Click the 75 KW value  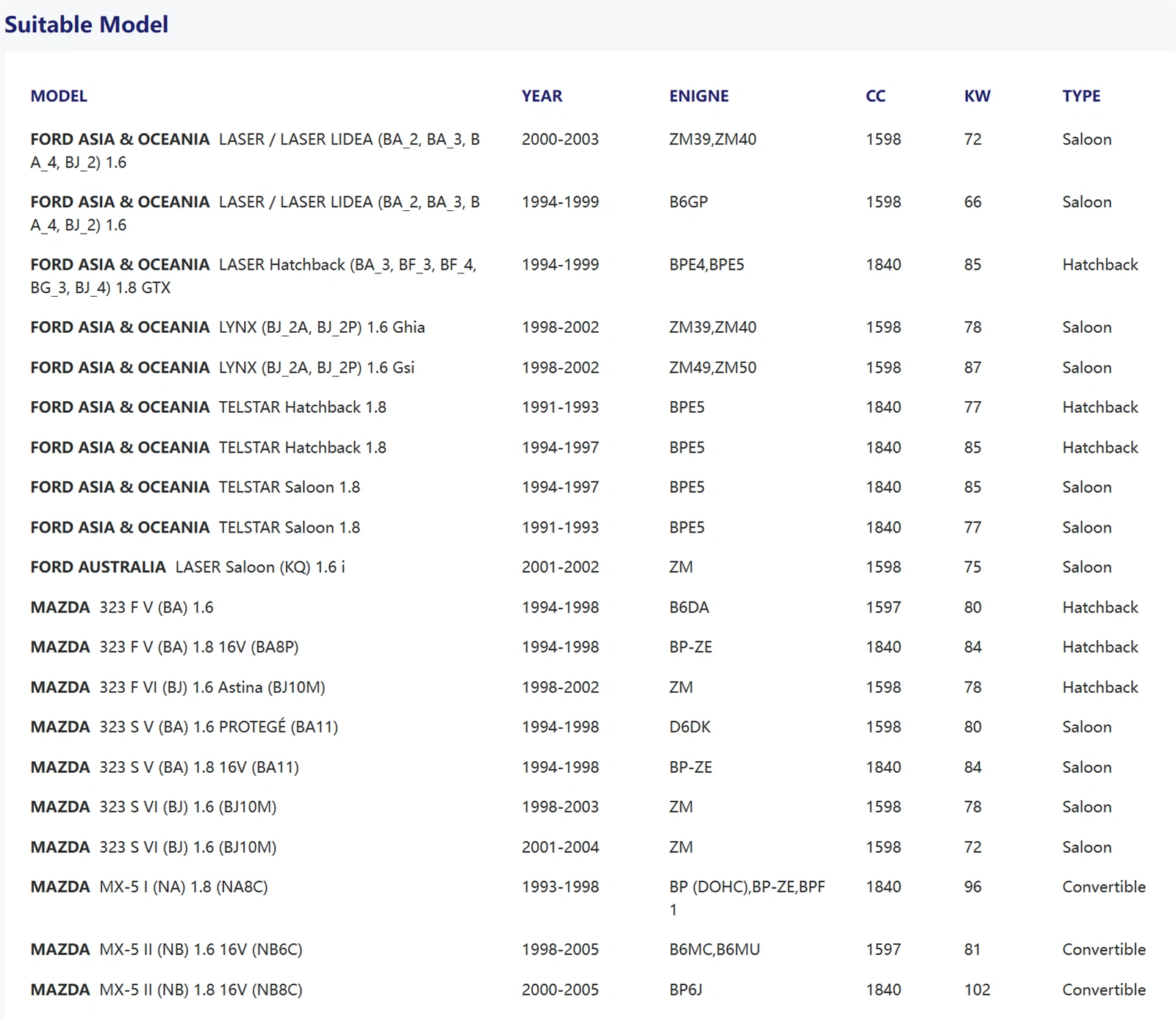(972, 567)
